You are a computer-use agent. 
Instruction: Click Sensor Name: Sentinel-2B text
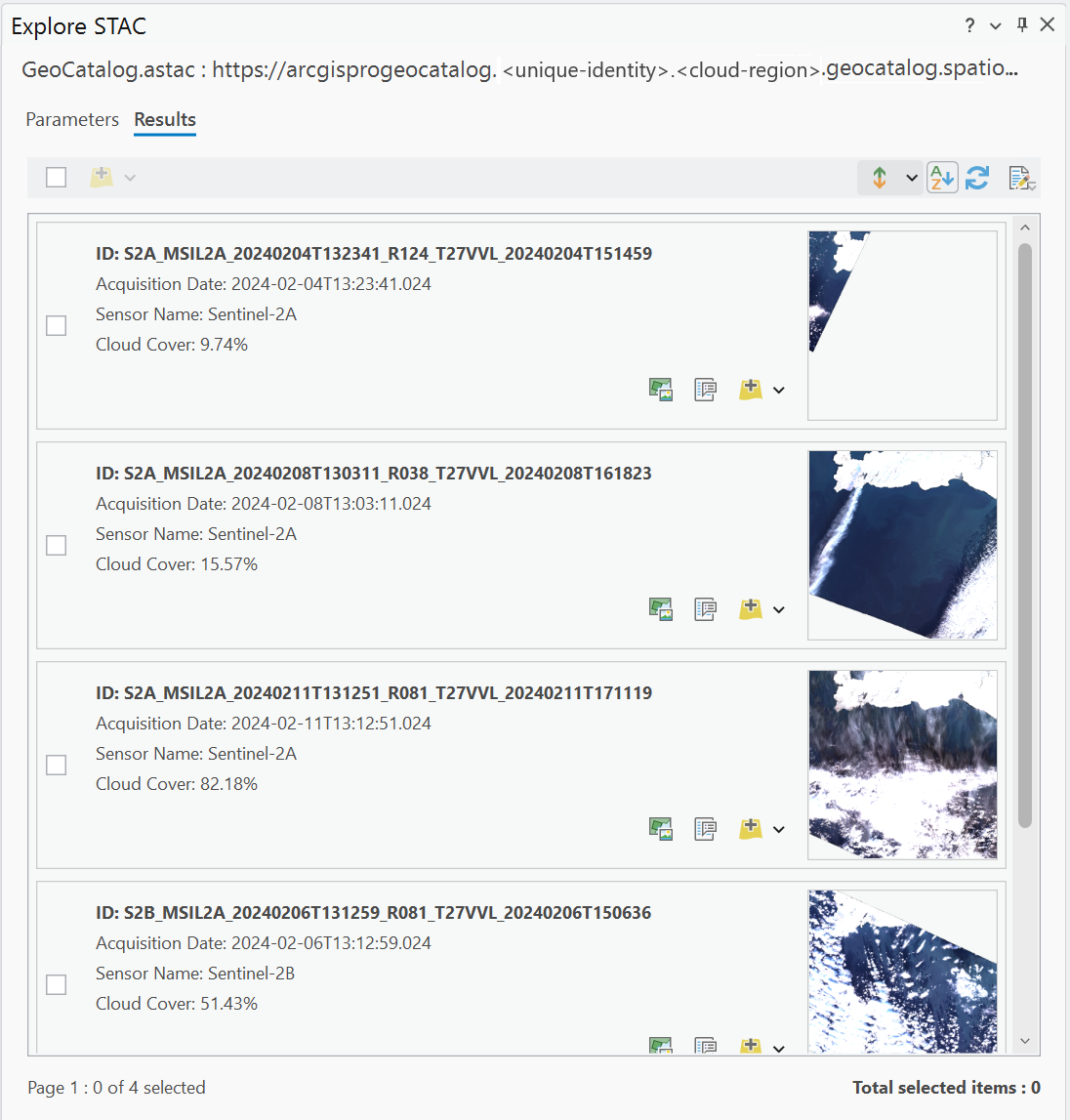pos(195,974)
